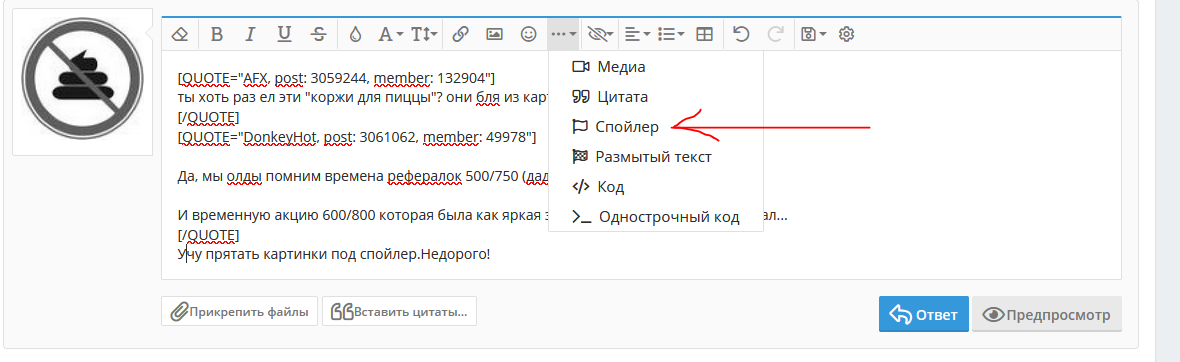Click the insert link icon

click(x=461, y=34)
